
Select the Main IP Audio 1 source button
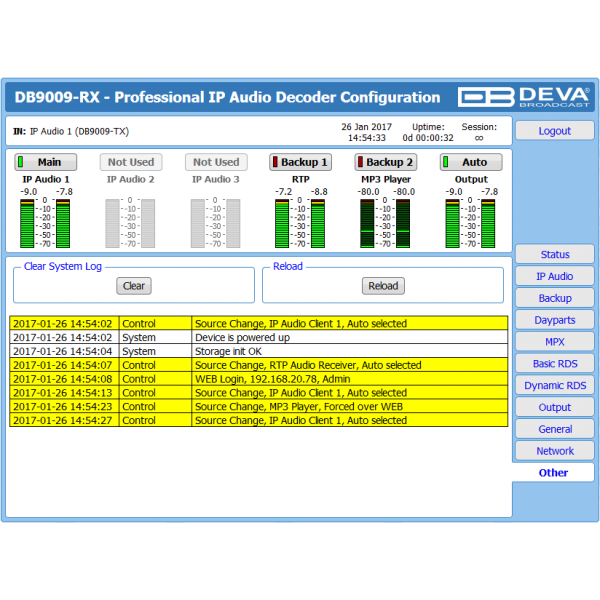(46, 162)
